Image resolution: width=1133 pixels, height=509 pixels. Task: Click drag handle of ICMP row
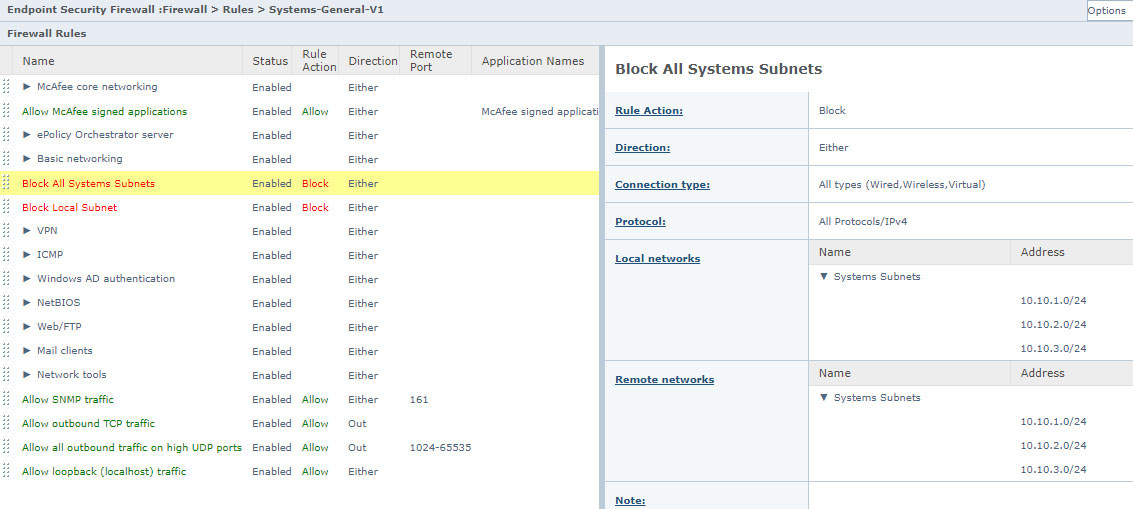(6, 254)
